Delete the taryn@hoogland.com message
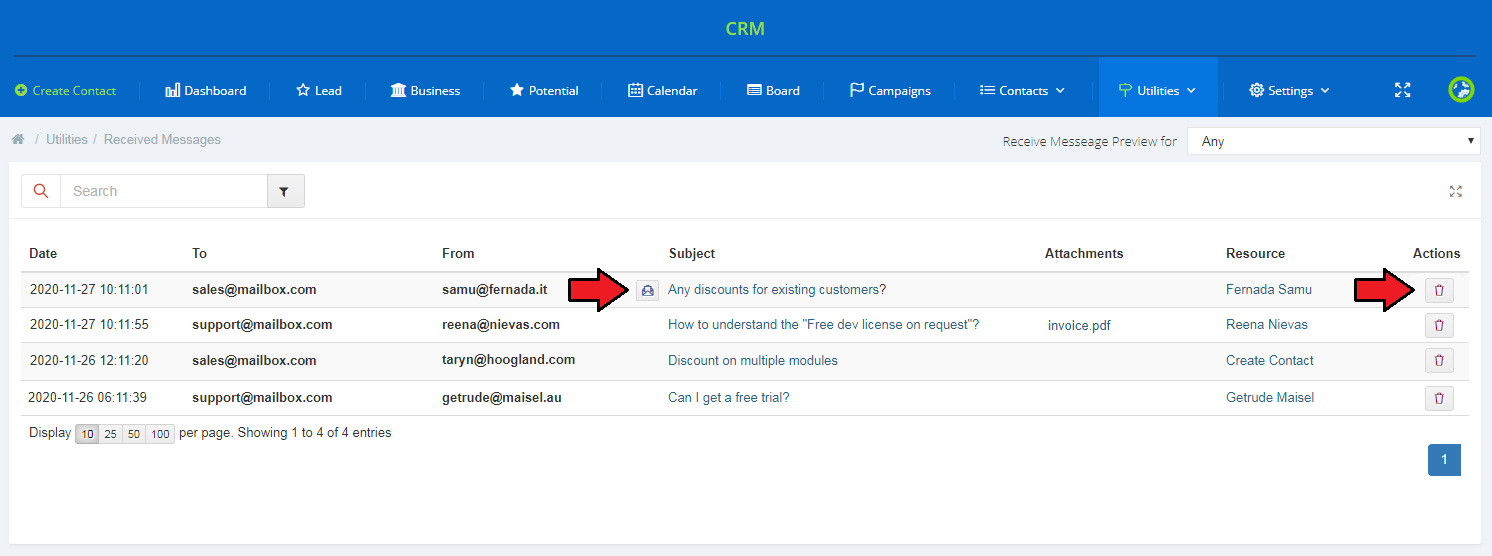Screen dimensions: 1492x556 pos(1439,360)
